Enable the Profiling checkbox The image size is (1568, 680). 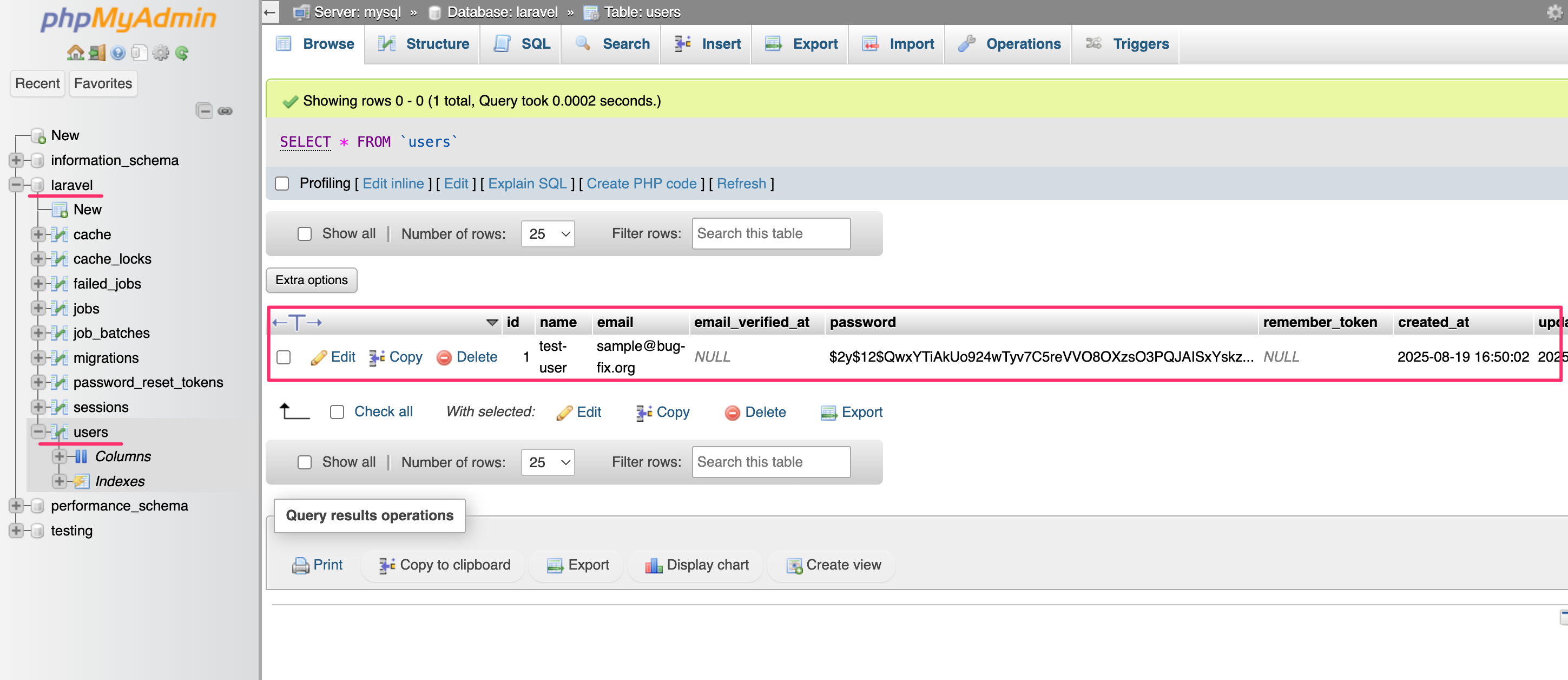pyautogui.click(x=282, y=184)
